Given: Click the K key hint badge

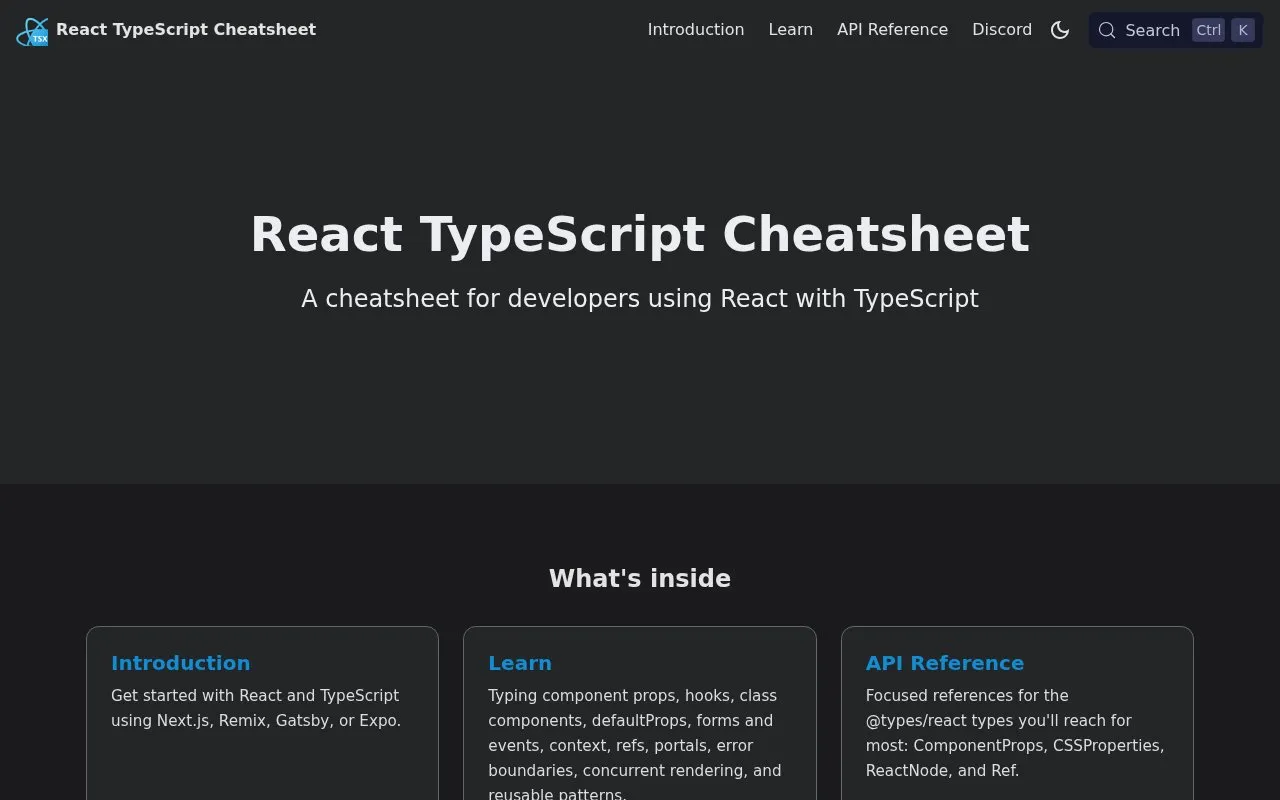Looking at the screenshot, I should (x=1243, y=30).
